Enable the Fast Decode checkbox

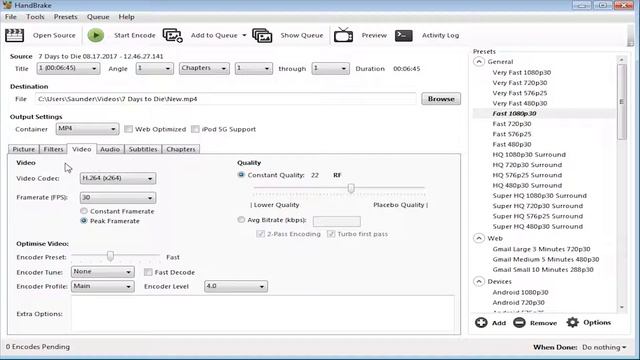pyautogui.click(x=148, y=272)
